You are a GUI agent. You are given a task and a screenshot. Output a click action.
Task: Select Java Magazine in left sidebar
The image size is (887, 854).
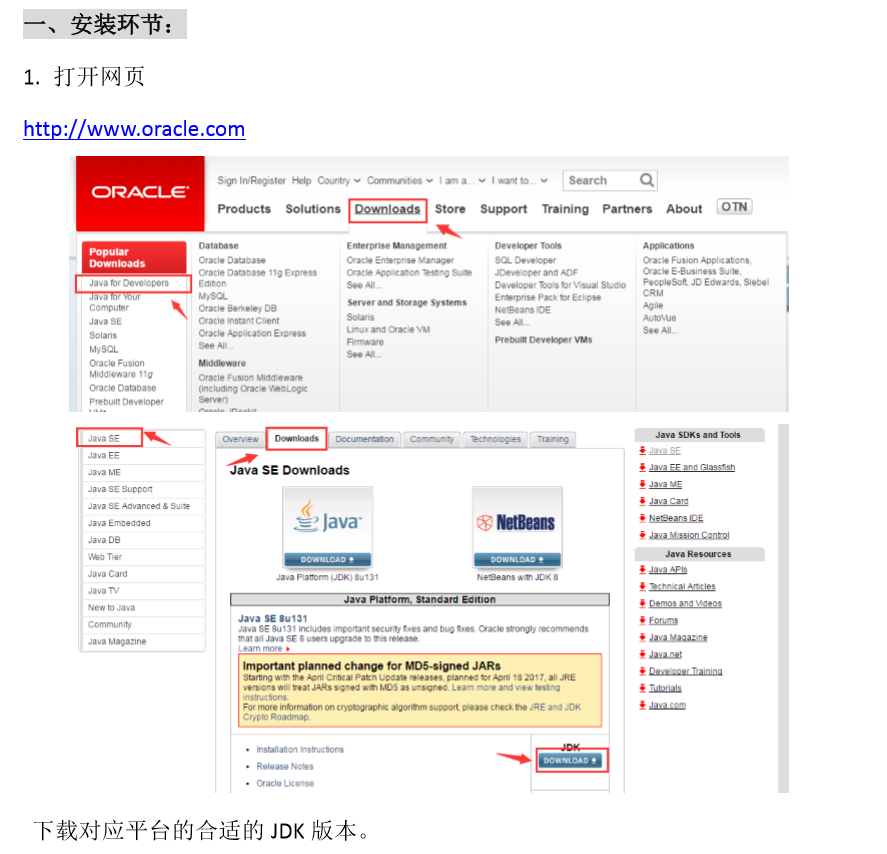pos(117,641)
